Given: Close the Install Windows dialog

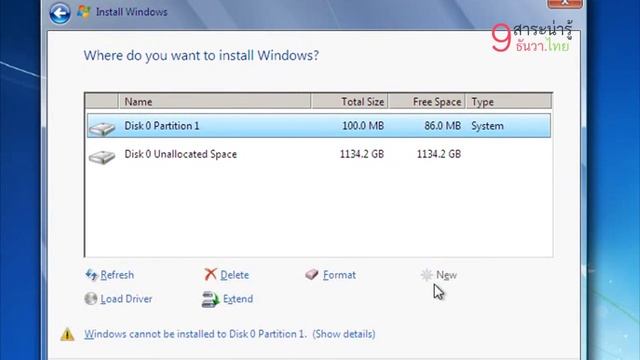Looking at the screenshot, I should coord(564,3).
